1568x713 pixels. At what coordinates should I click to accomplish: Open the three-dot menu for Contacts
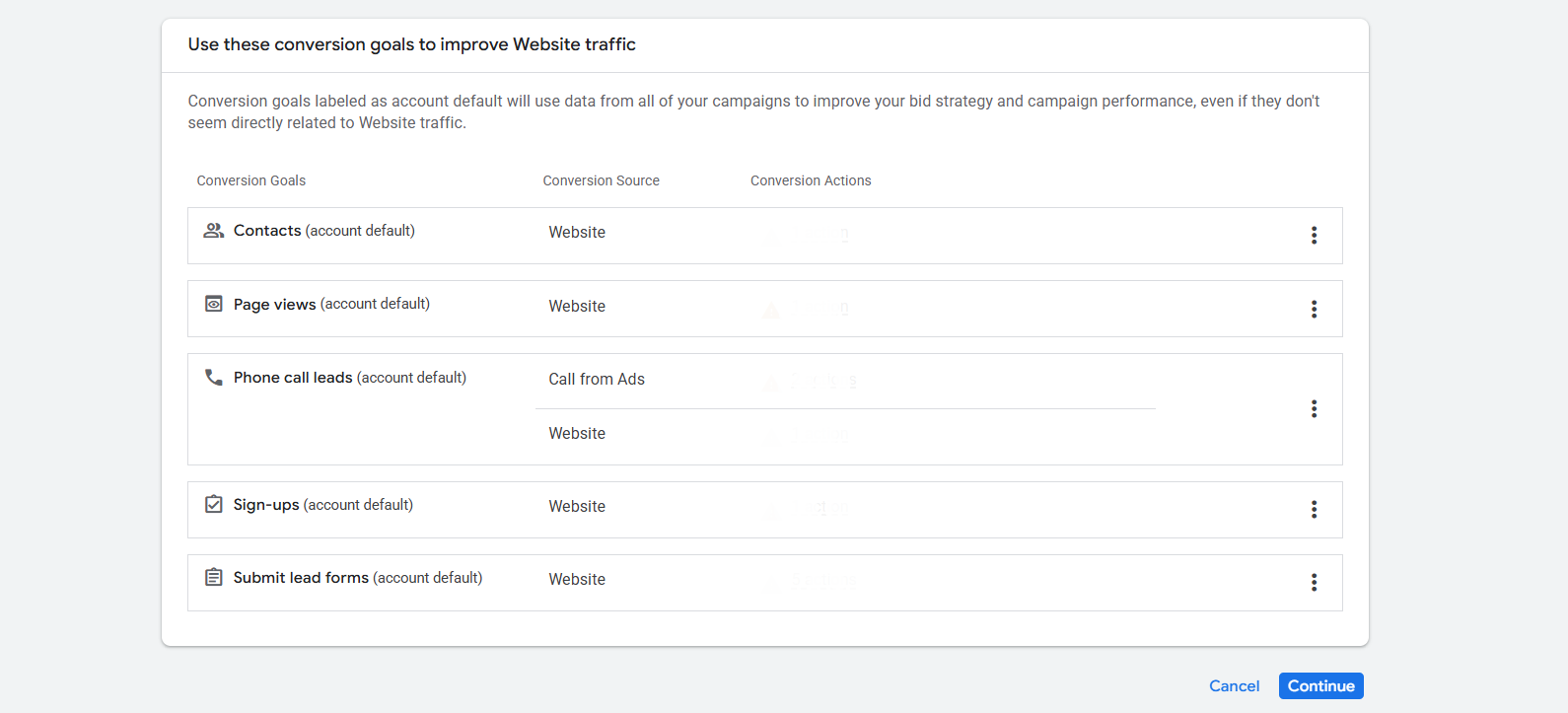(x=1314, y=236)
